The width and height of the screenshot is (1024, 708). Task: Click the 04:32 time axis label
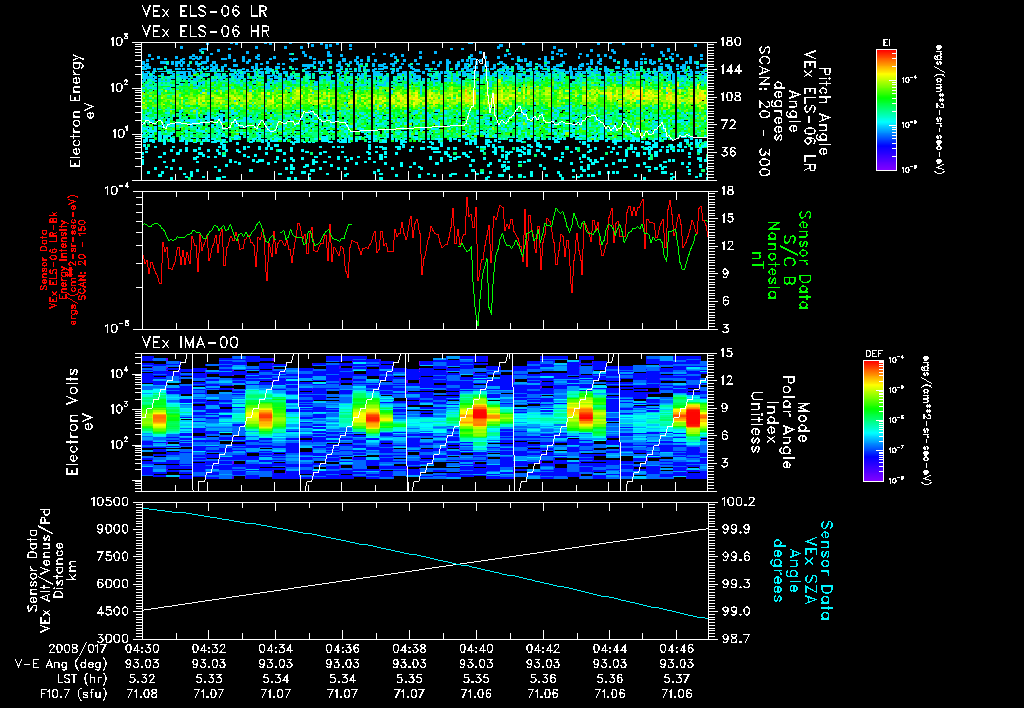[208, 649]
